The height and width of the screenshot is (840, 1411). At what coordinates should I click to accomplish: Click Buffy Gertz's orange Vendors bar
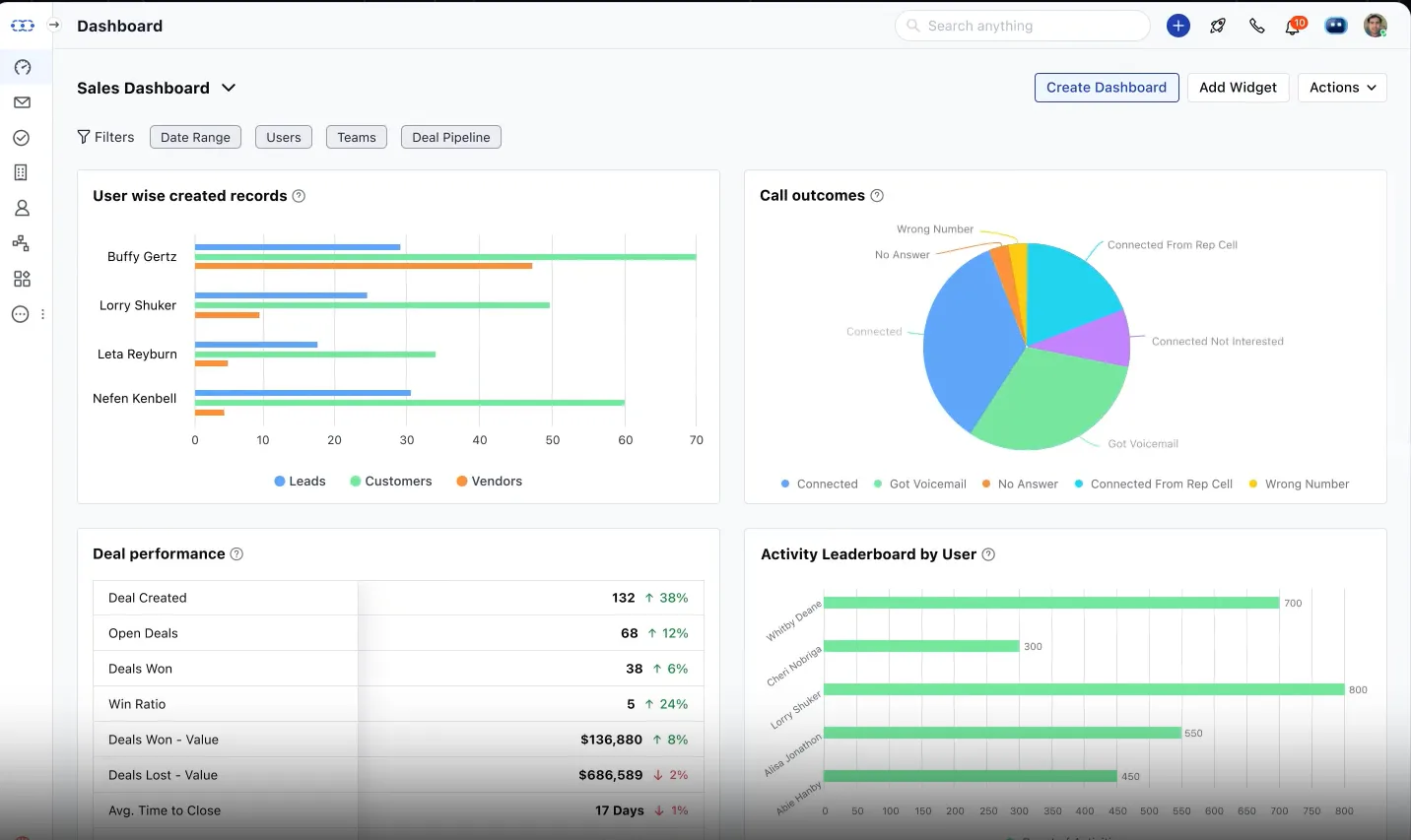[364, 266]
